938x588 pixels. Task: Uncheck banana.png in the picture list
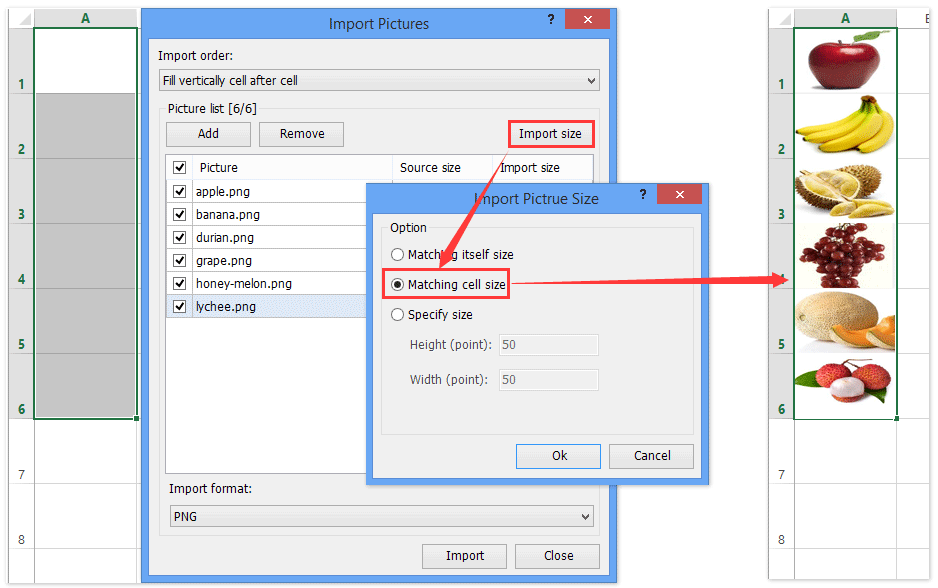(x=178, y=214)
